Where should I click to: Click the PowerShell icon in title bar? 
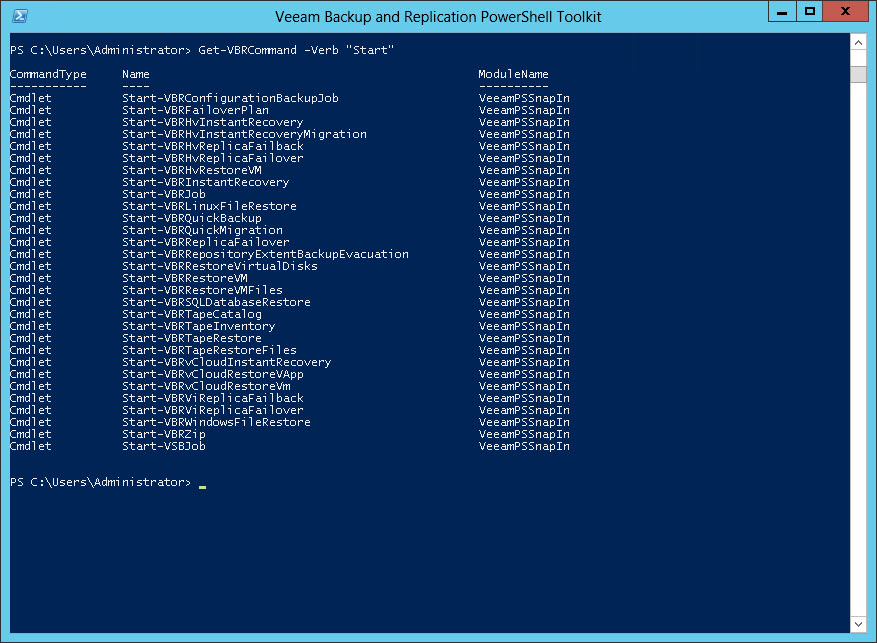point(20,16)
